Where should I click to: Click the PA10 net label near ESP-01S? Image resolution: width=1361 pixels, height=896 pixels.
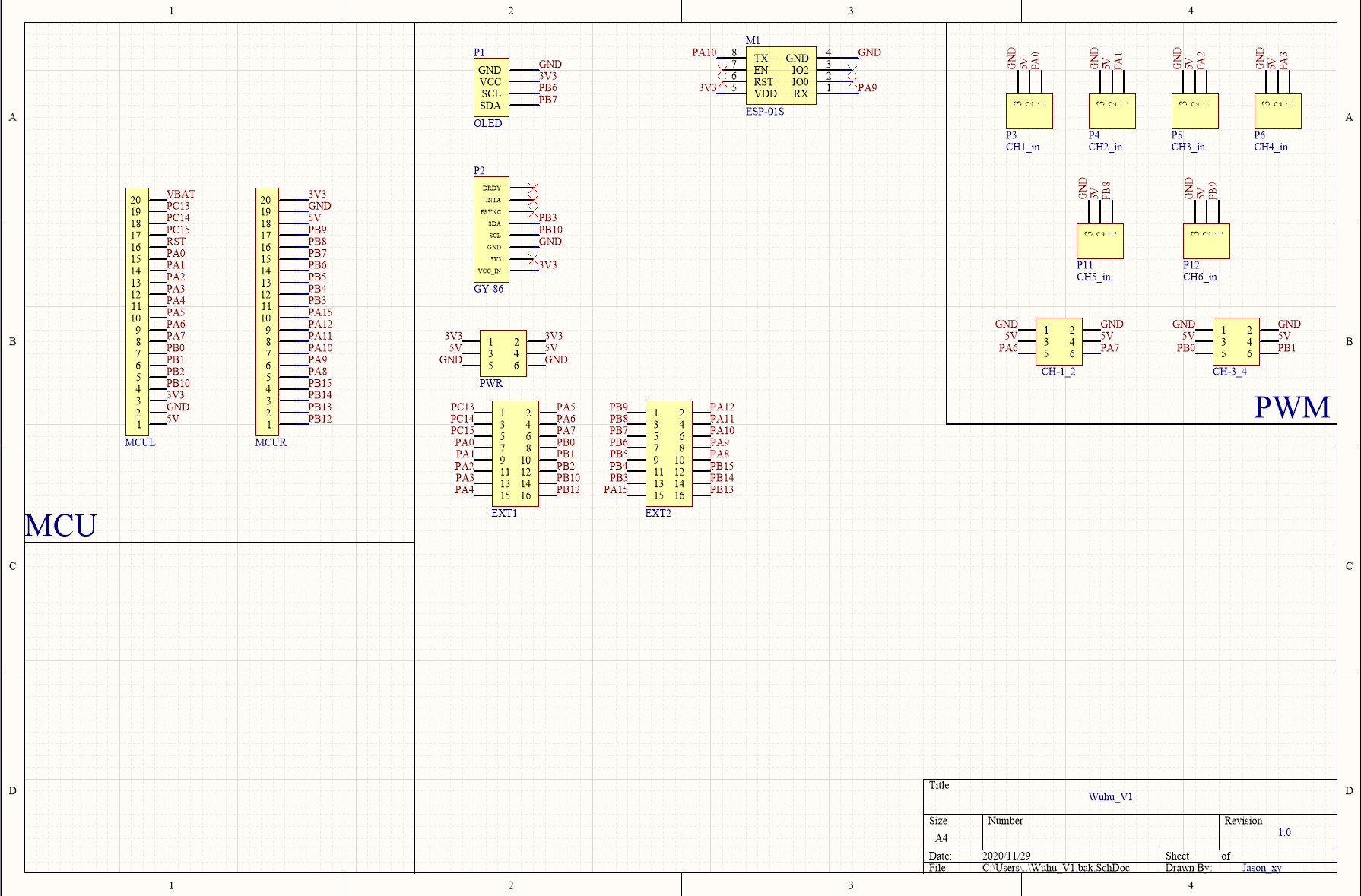[x=704, y=52]
